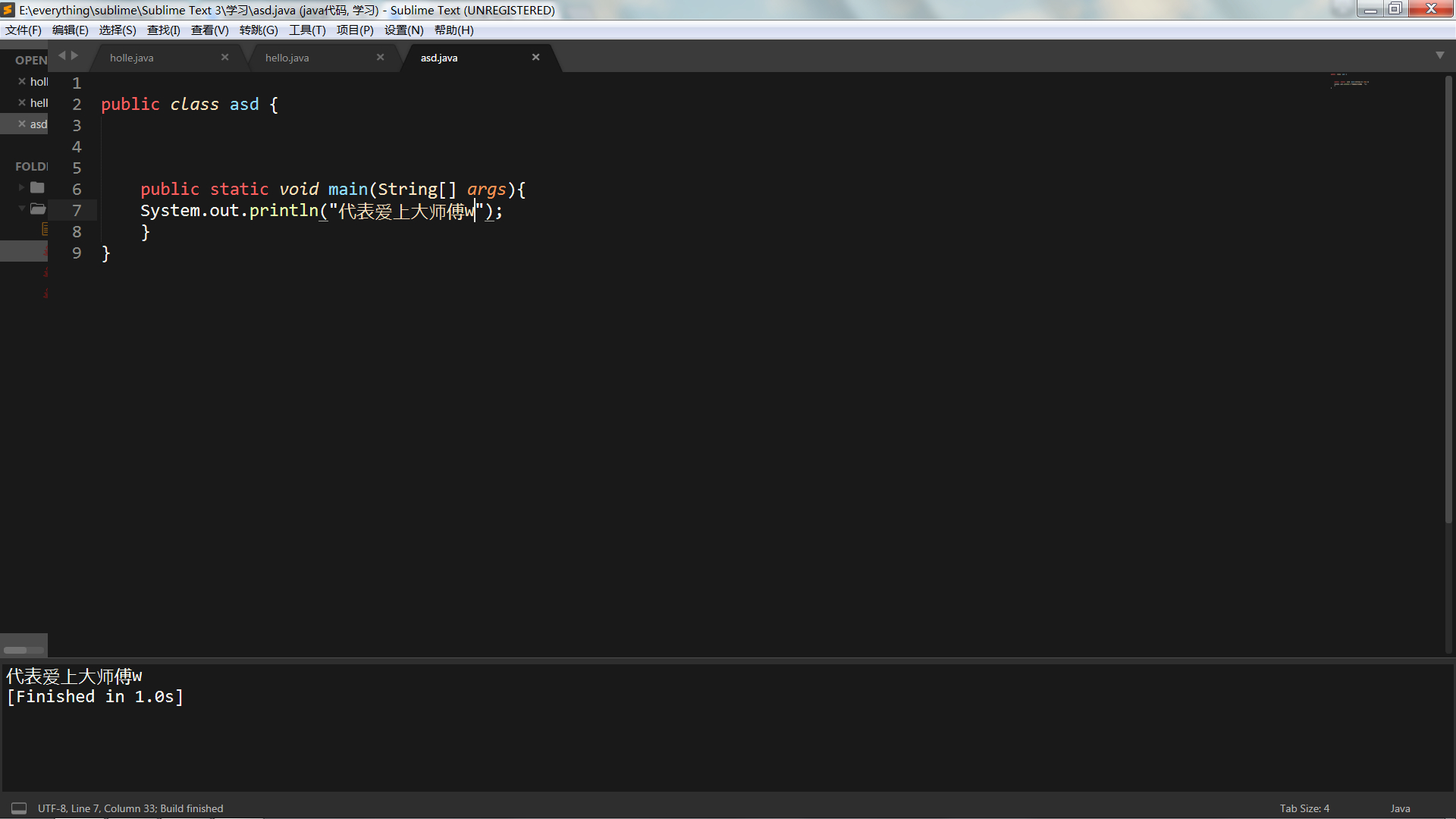Toggle the side bar via status bar icon
The image size is (1456, 819).
pyautogui.click(x=19, y=808)
